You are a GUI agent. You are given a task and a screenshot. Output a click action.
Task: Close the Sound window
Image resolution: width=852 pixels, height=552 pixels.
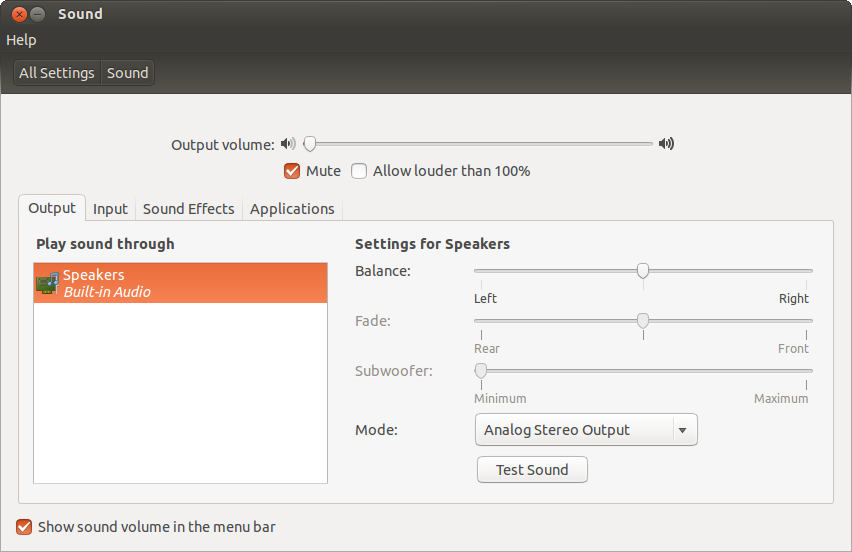[x=20, y=14]
